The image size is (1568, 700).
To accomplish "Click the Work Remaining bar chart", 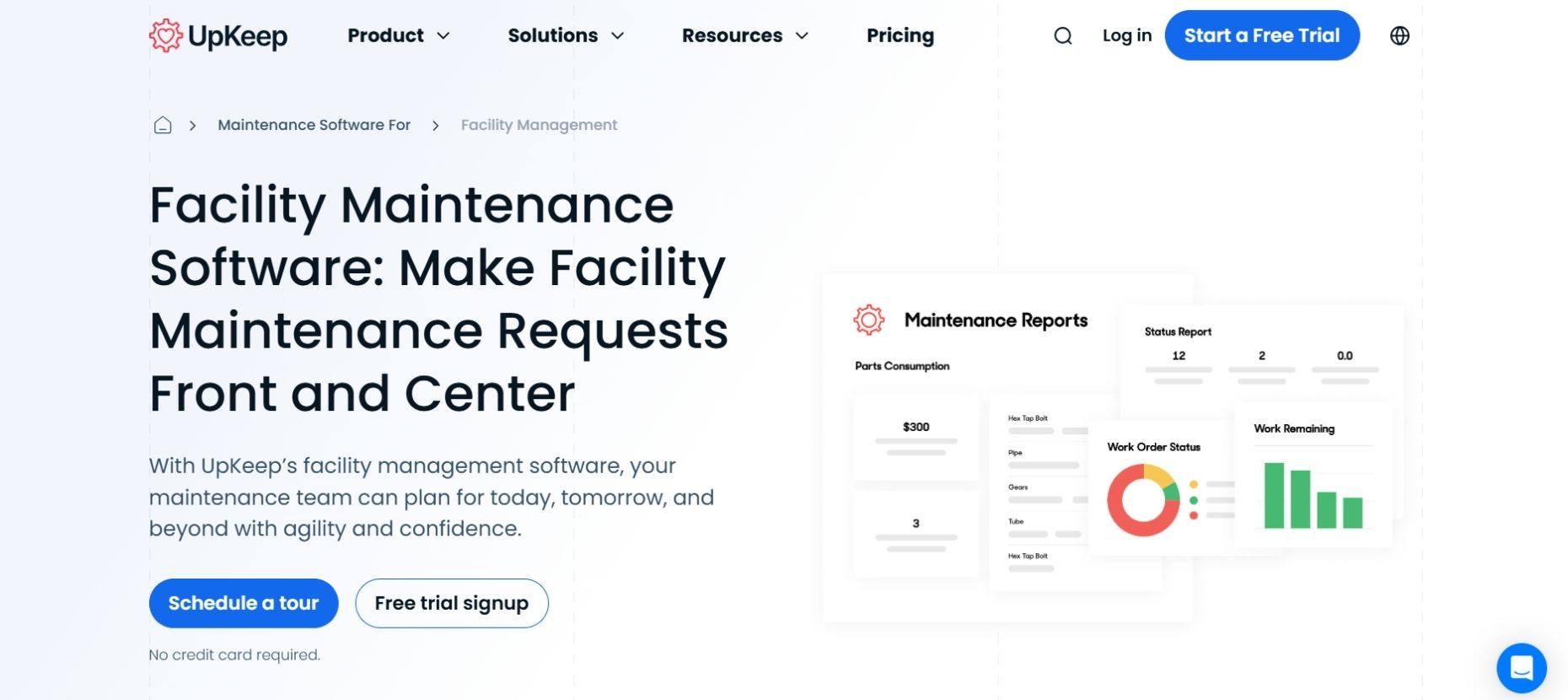I will (x=1313, y=495).
